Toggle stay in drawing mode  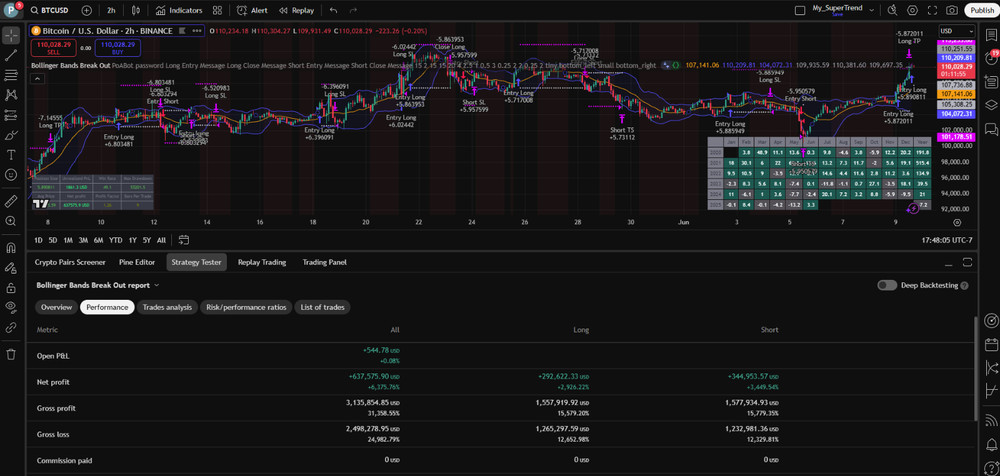pos(11,267)
